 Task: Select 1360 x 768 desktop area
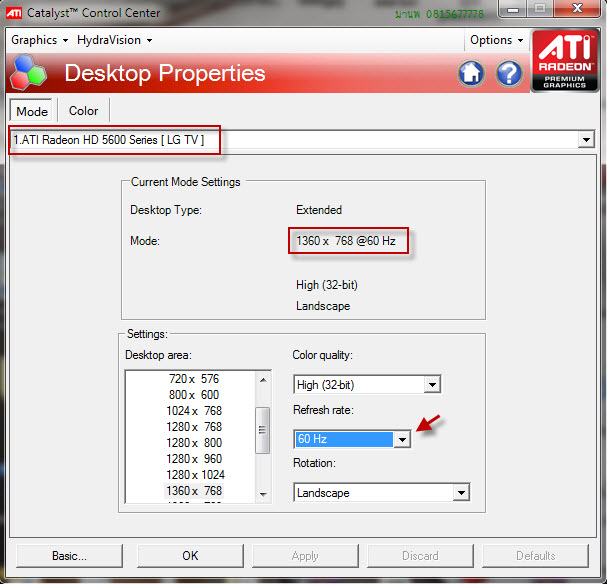(x=194, y=491)
